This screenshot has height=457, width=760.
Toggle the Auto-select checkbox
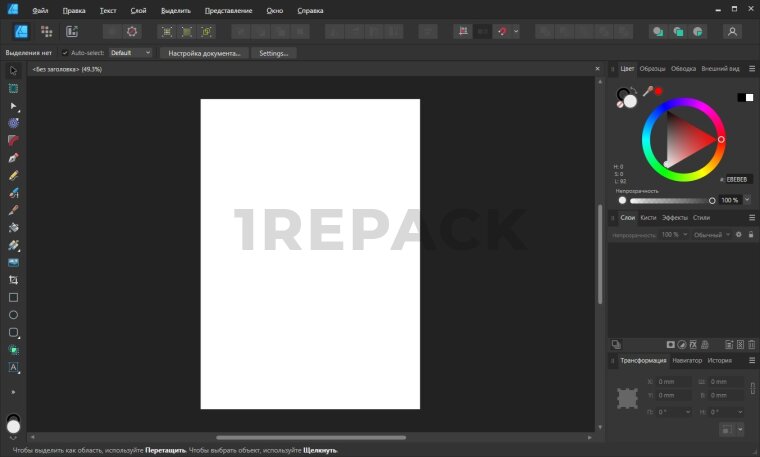[65, 52]
